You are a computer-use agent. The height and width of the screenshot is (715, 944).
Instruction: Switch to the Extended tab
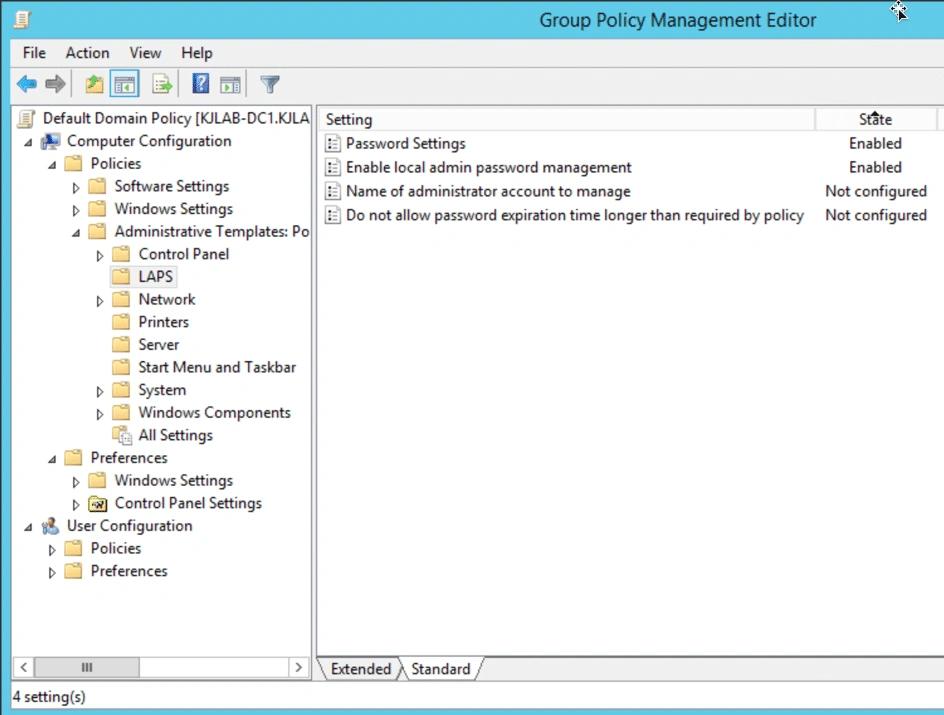point(361,669)
